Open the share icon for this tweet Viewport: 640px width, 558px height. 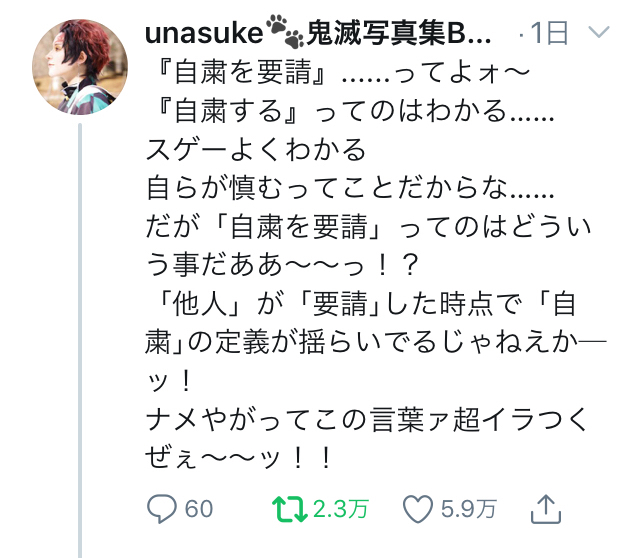point(544,508)
